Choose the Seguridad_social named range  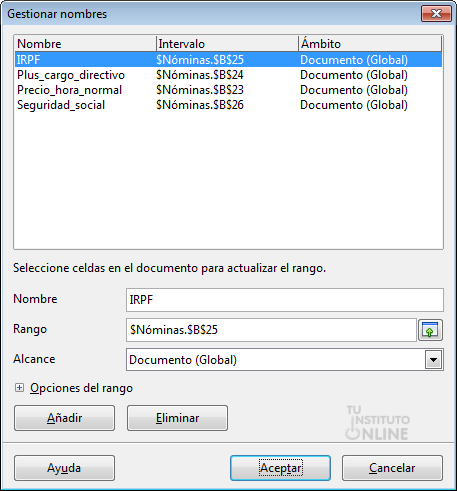228,105
